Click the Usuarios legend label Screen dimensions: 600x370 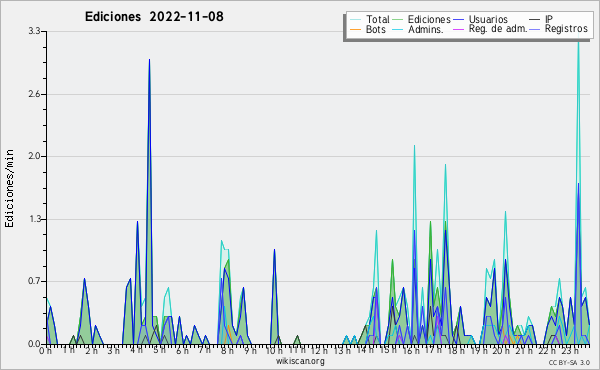[x=488, y=19]
